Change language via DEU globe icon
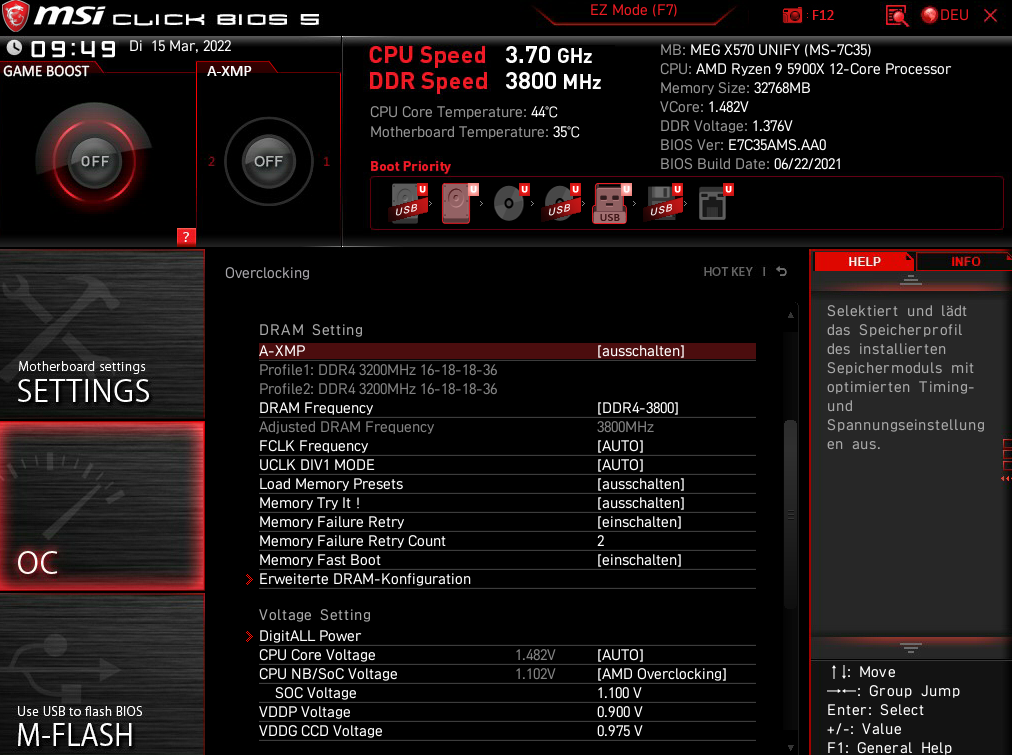This screenshot has width=1012, height=755. pyautogui.click(x=945, y=15)
